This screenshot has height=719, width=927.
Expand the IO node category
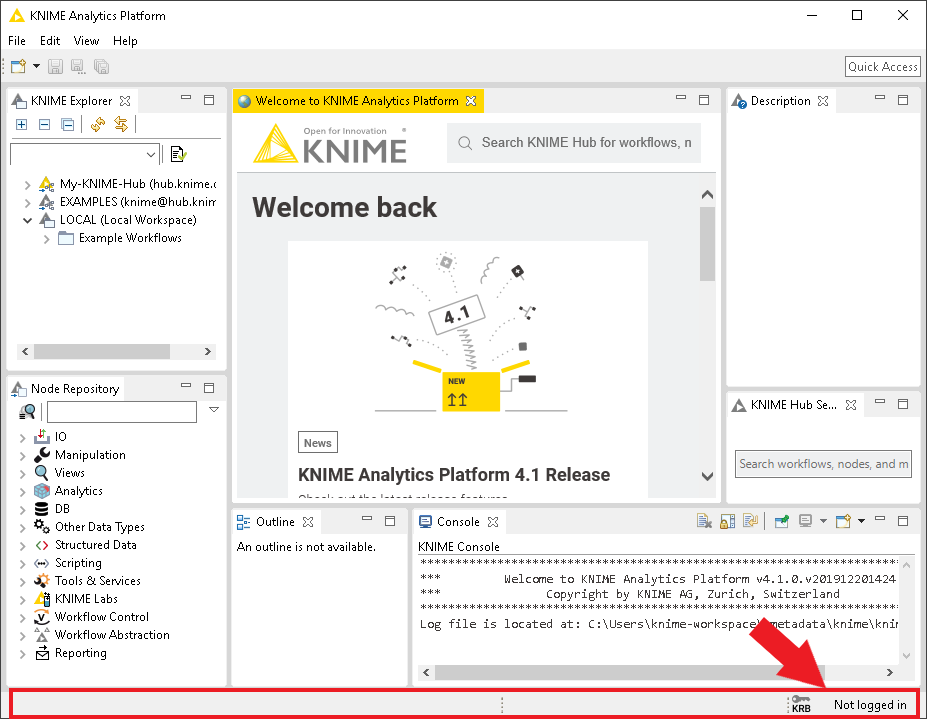pyautogui.click(x=22, y=438)
